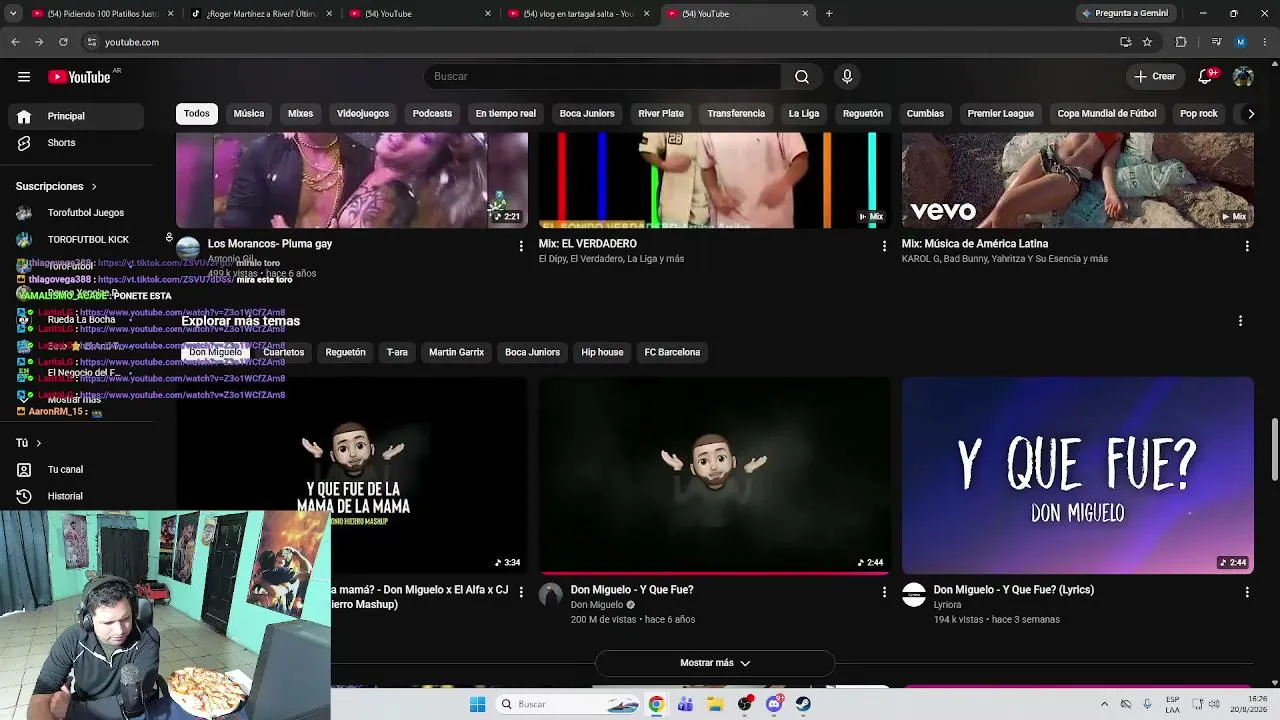Start voice search with the microphone icon
The image size is (1280, 720).
click(847, 77)
